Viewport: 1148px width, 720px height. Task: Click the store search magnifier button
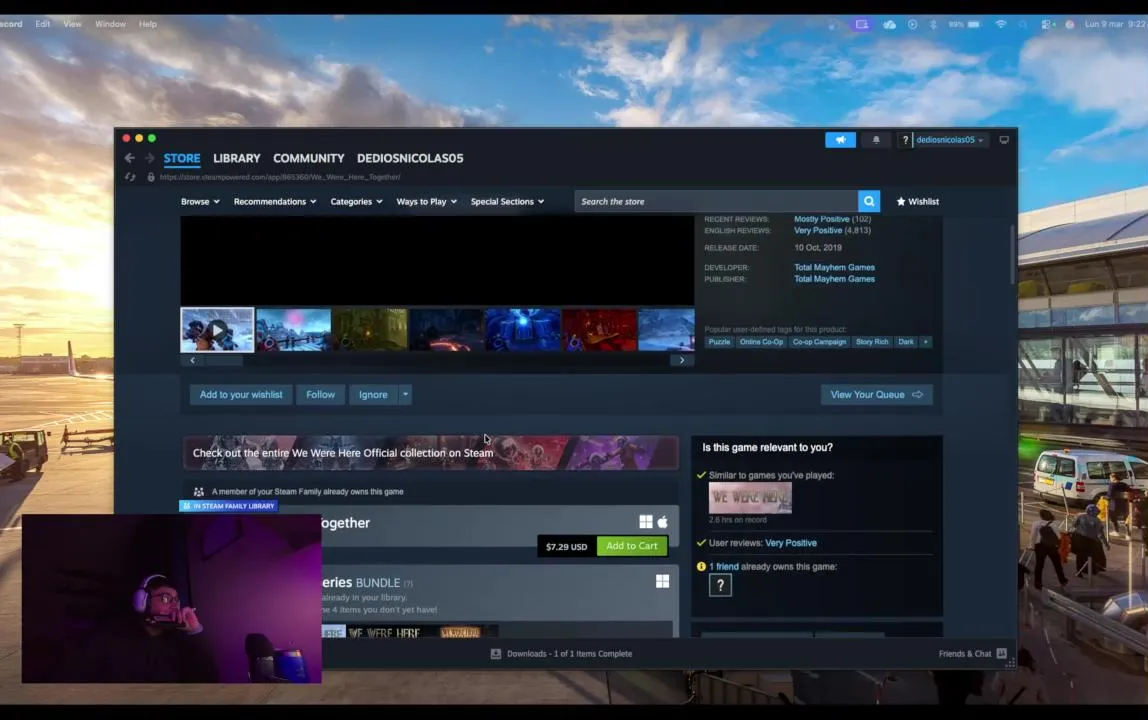[869, 201]
